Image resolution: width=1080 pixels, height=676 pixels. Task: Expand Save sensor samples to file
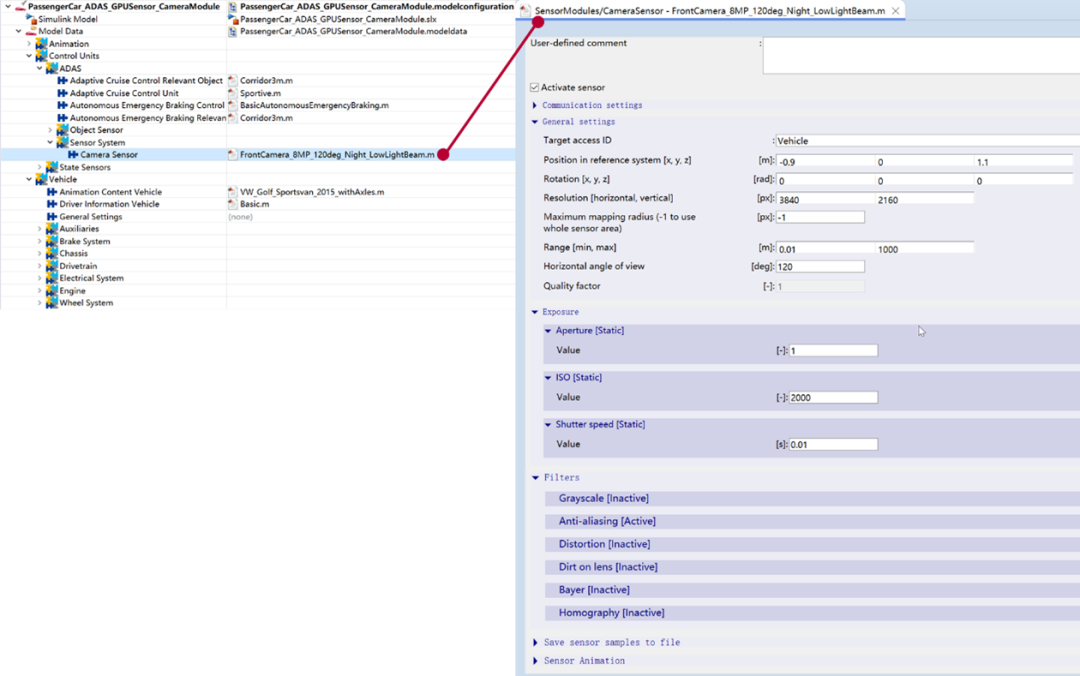[536, 642]
